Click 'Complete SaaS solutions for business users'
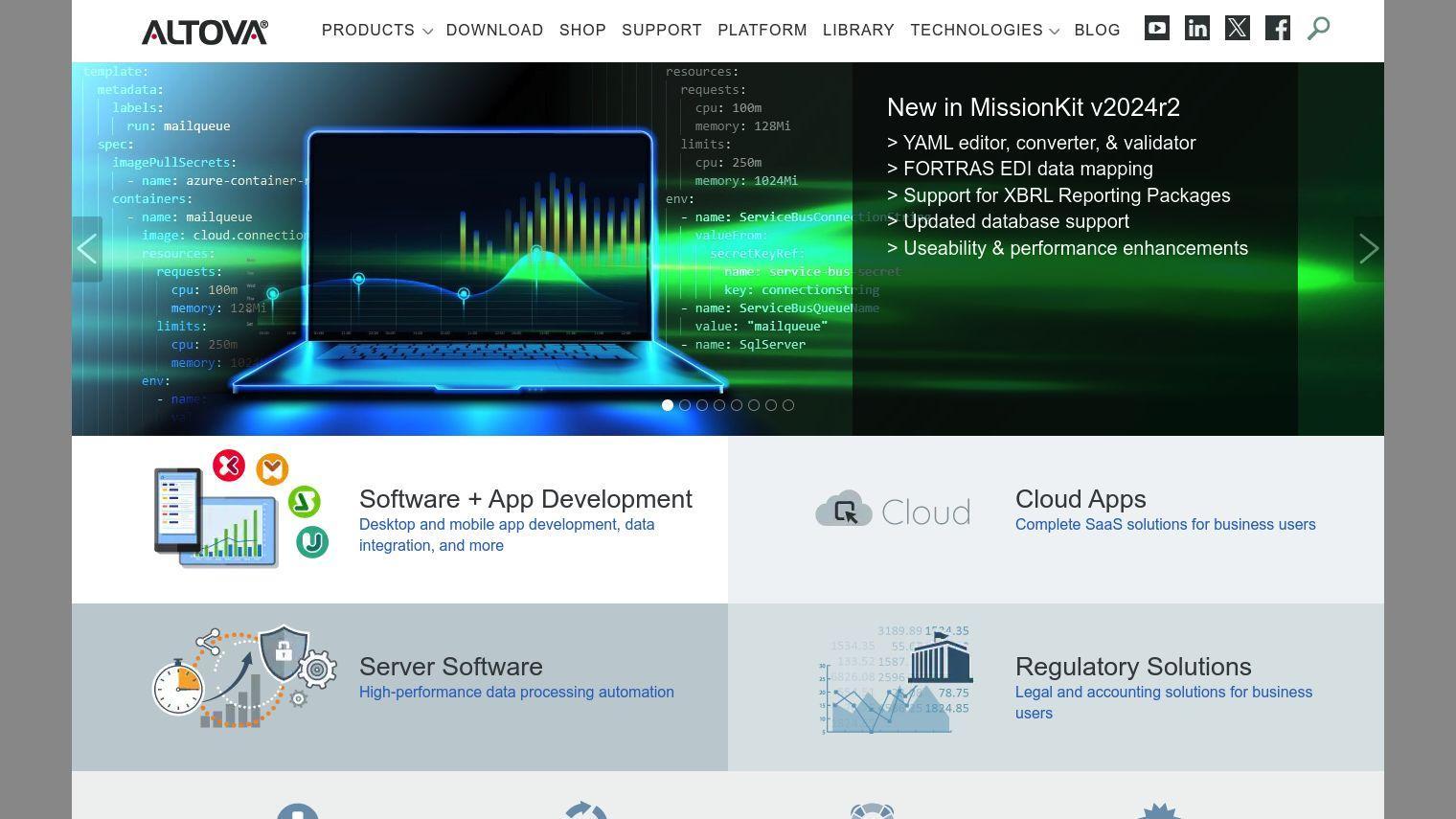This screenshot has width=1456, height=819. click(1166, 525)
